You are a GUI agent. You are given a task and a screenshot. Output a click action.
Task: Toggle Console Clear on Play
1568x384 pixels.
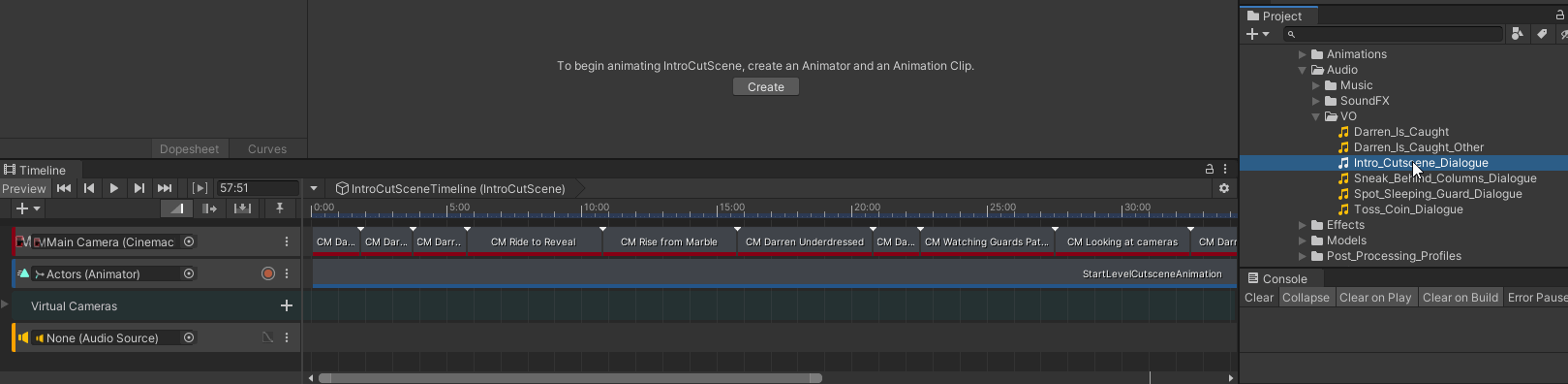point(1375,298)
